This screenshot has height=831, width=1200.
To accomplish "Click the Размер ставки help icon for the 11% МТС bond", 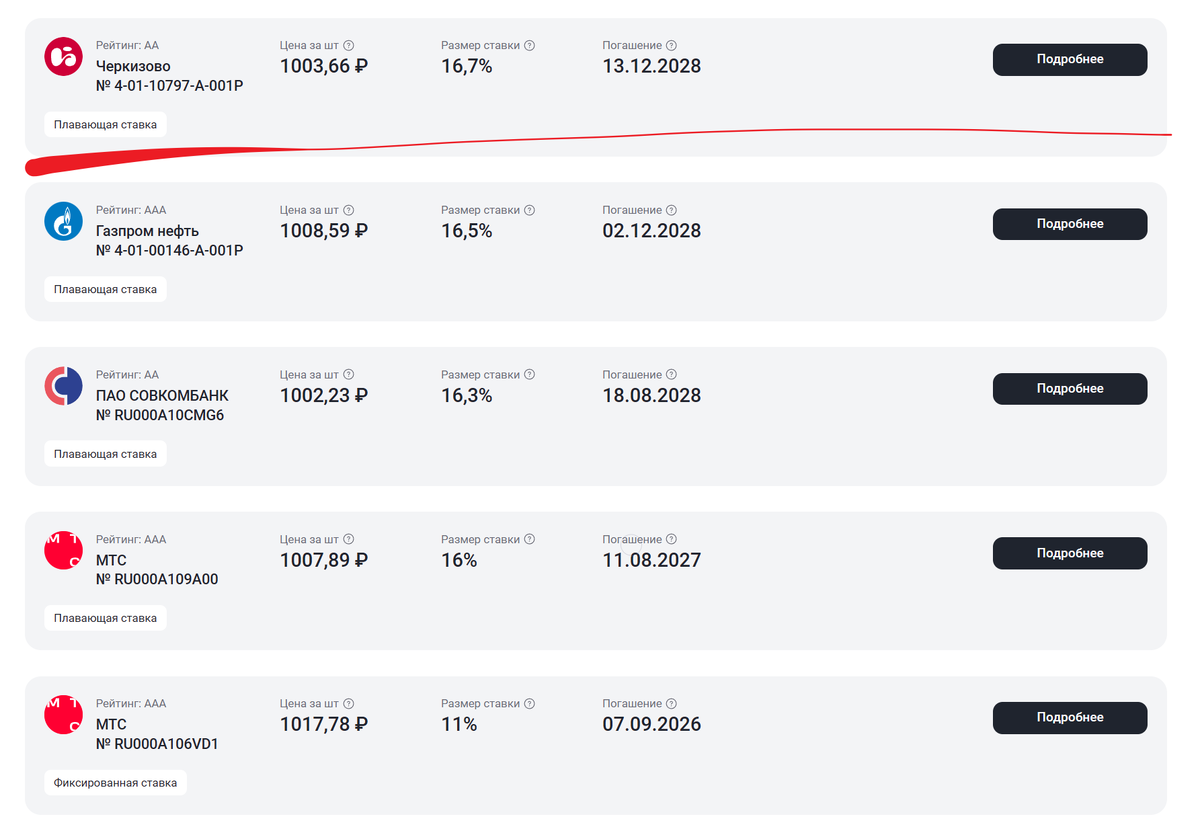I will pyautogui.click(x=530, y=704).
